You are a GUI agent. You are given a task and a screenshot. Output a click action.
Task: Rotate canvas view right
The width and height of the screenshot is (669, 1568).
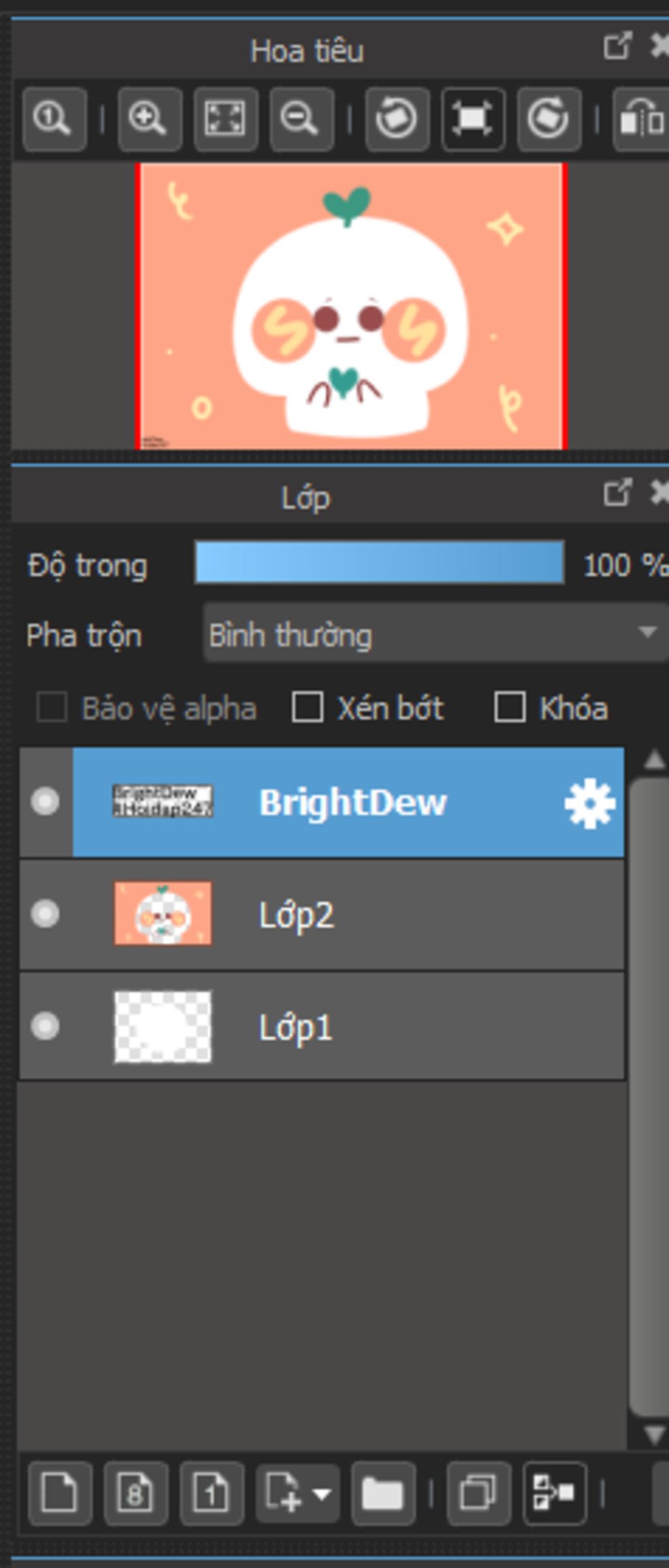coord(549,119)
